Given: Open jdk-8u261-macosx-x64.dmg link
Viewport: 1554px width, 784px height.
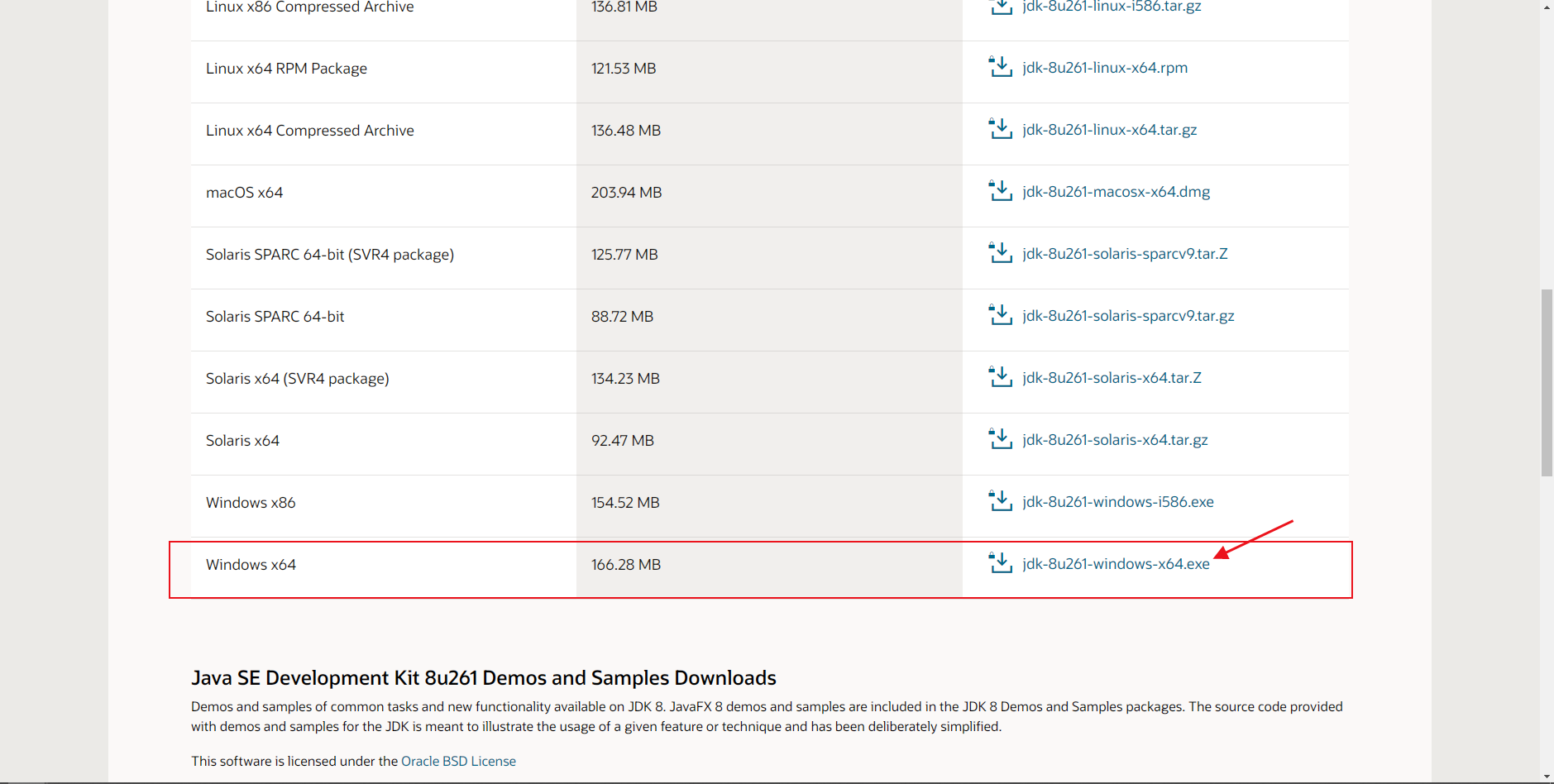Looking at the screenshot, I should click(x=1116, y=192).
